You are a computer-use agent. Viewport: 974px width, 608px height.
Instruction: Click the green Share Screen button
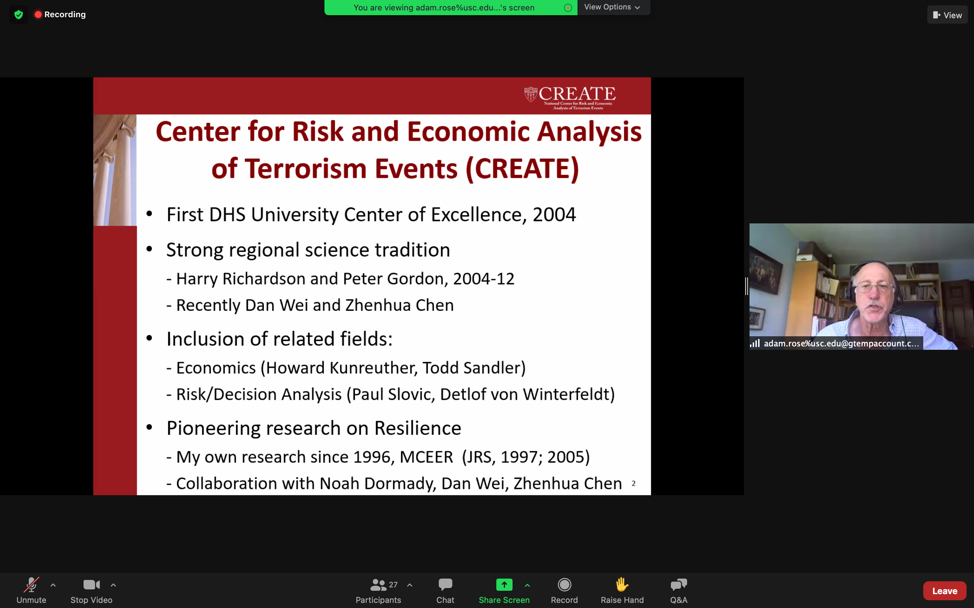(504, 591)
